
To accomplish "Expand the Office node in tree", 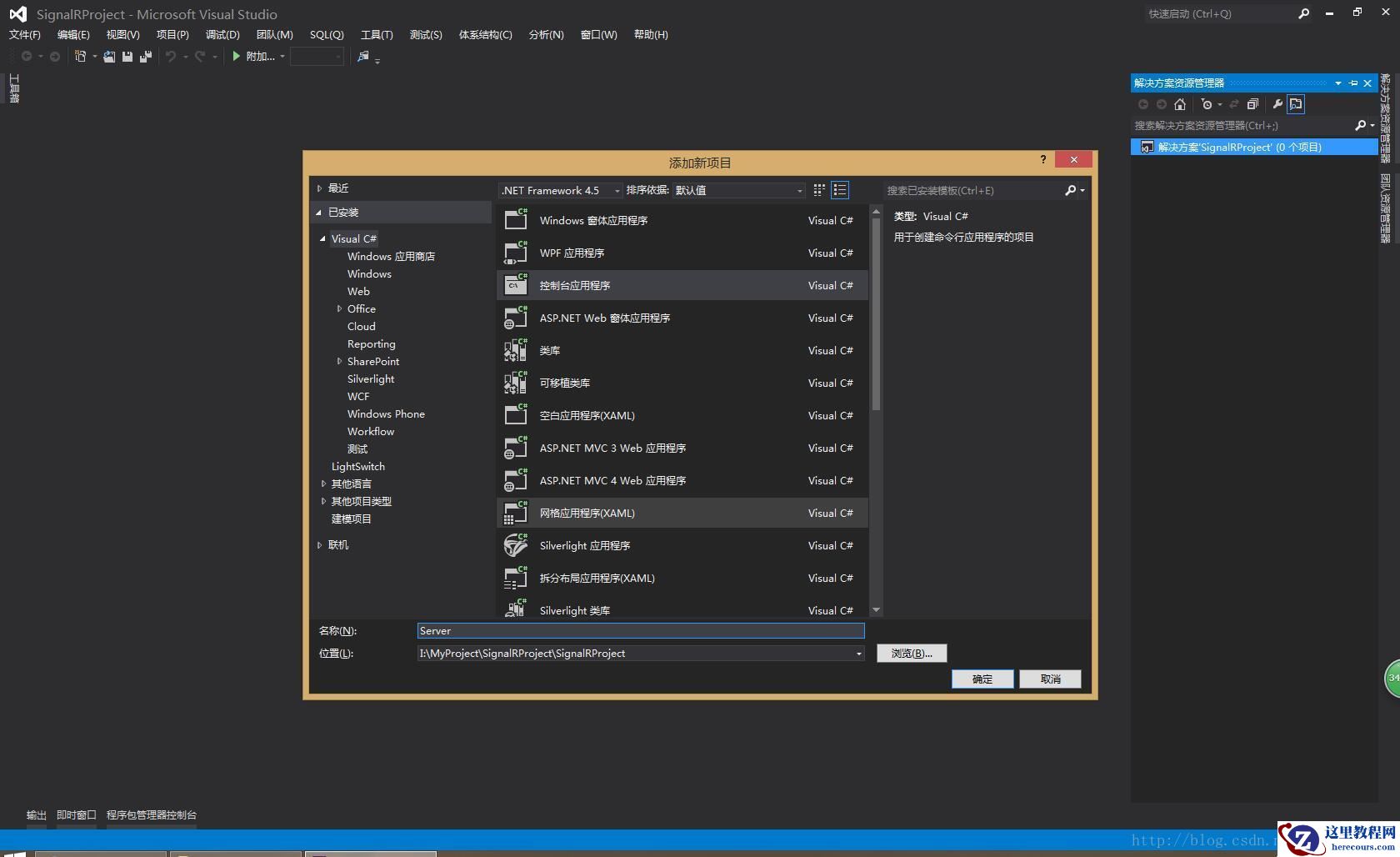I will coord(339,308).
